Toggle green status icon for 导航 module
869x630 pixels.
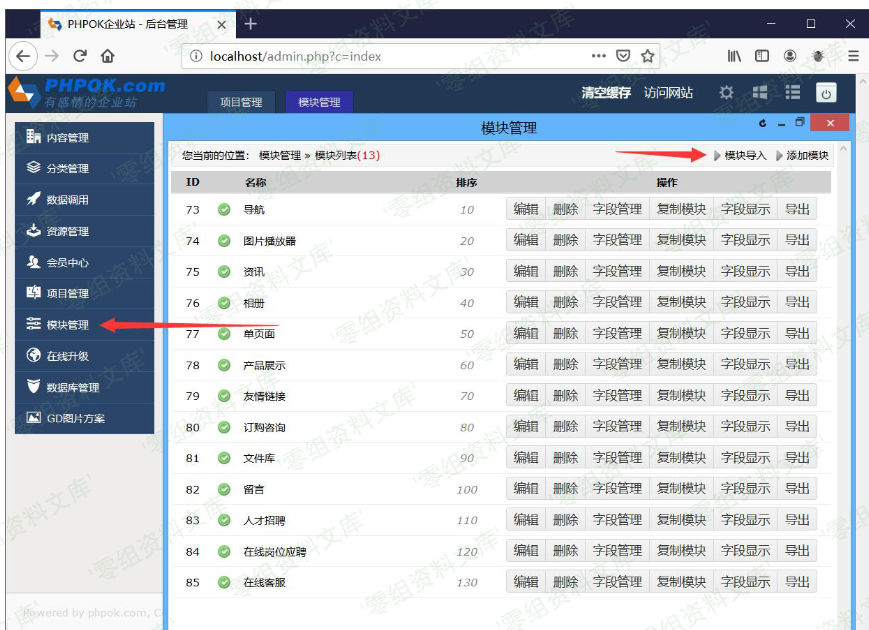click(224, 210)
